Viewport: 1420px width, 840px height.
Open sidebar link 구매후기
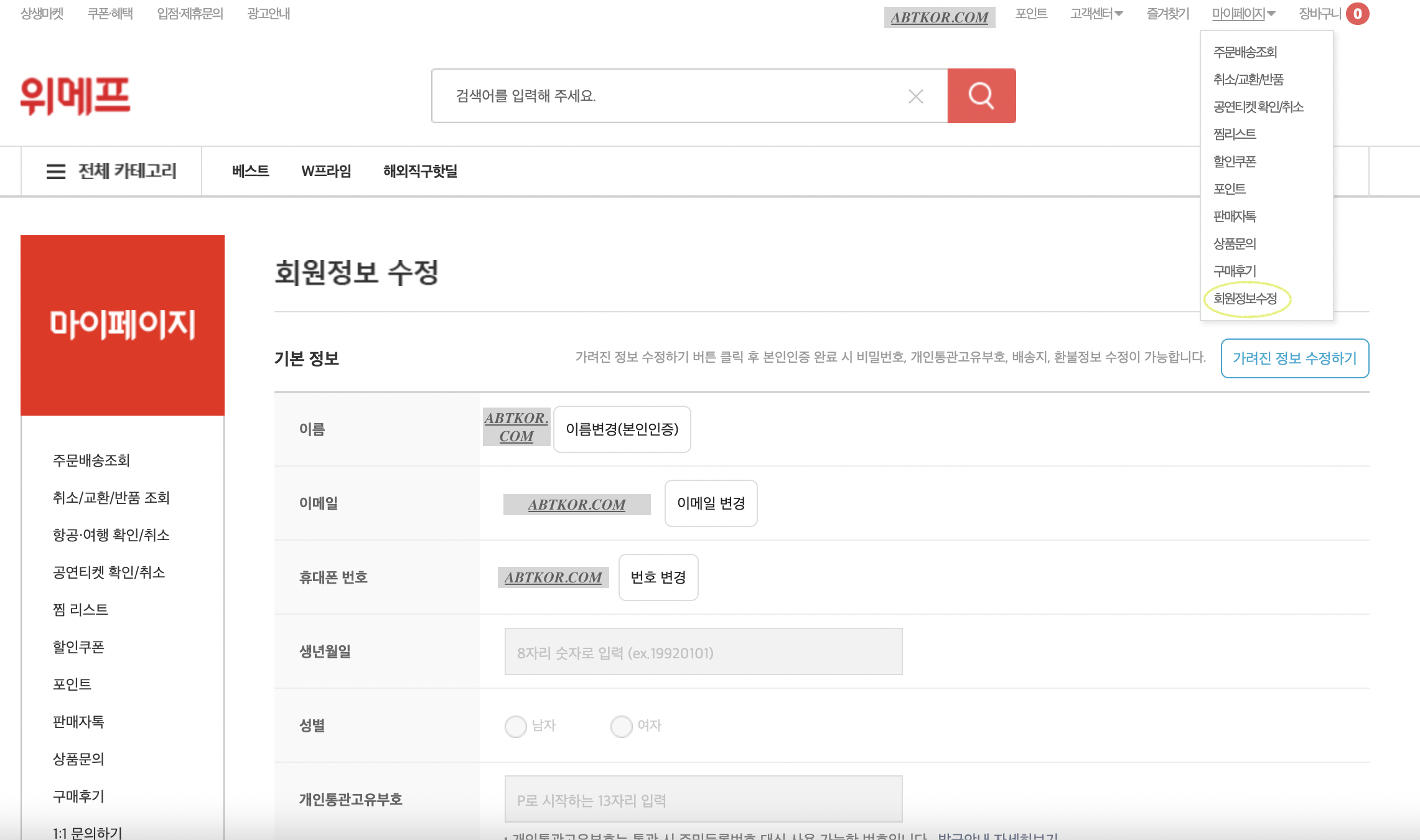(x=78, y=796)
